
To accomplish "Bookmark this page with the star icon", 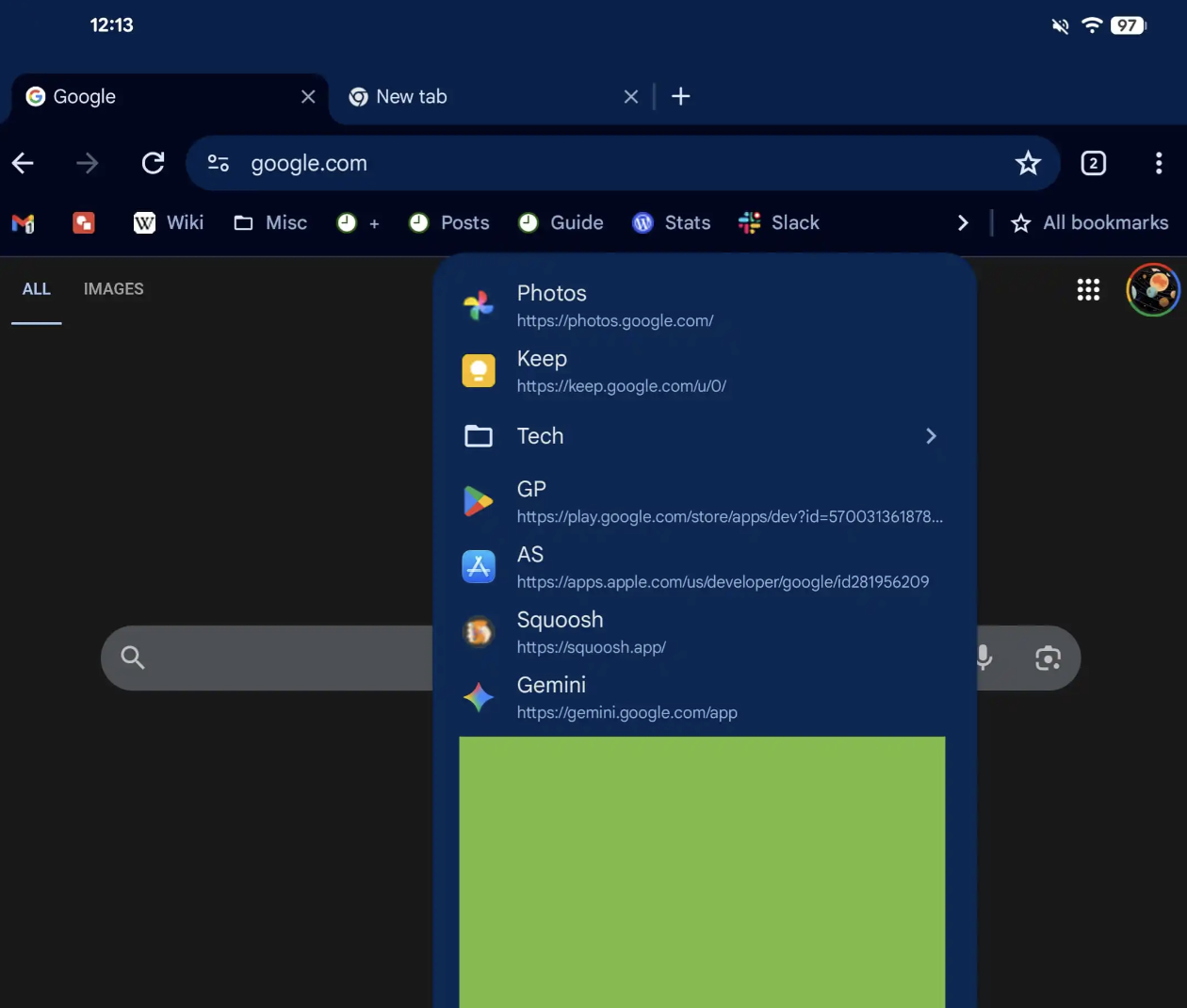I will [1028, 163].
